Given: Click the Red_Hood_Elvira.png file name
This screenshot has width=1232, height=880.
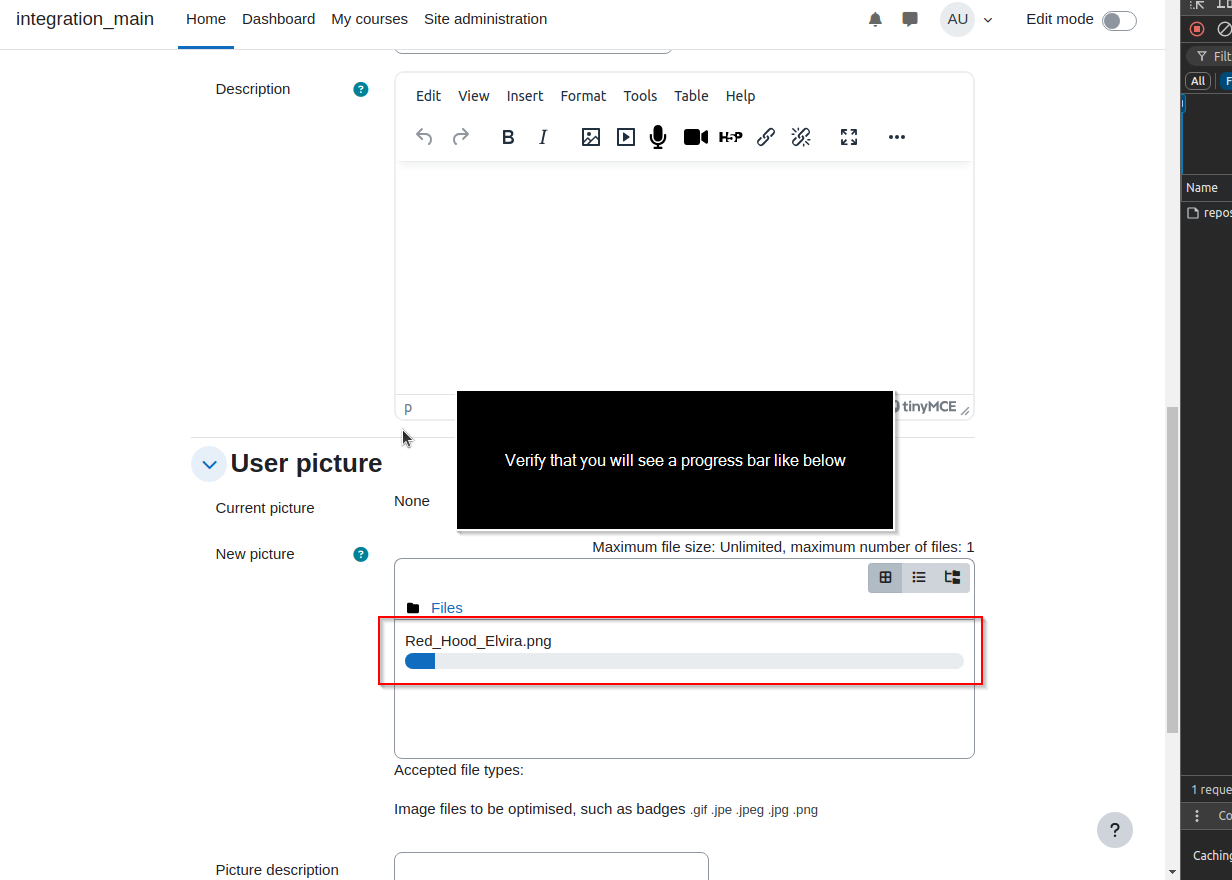Looking at the screenshot, I should coord(478,641).
